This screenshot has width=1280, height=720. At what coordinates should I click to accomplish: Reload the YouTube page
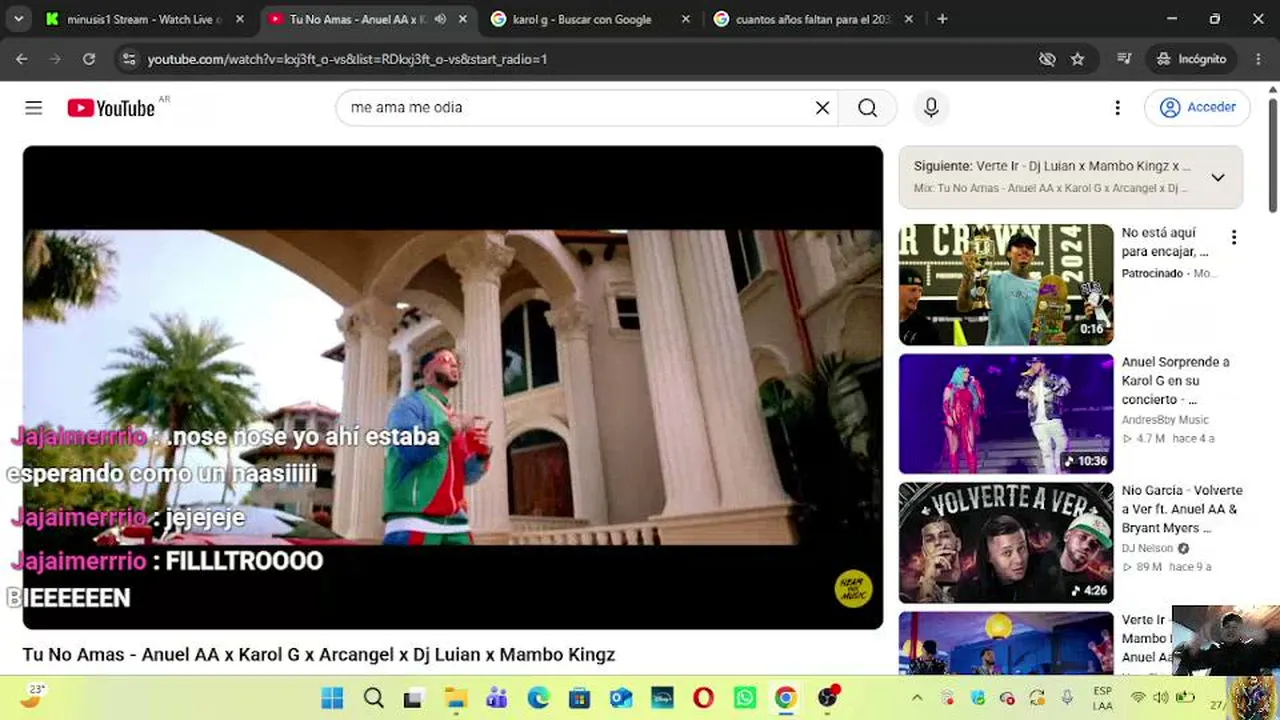tap(89, 59)
